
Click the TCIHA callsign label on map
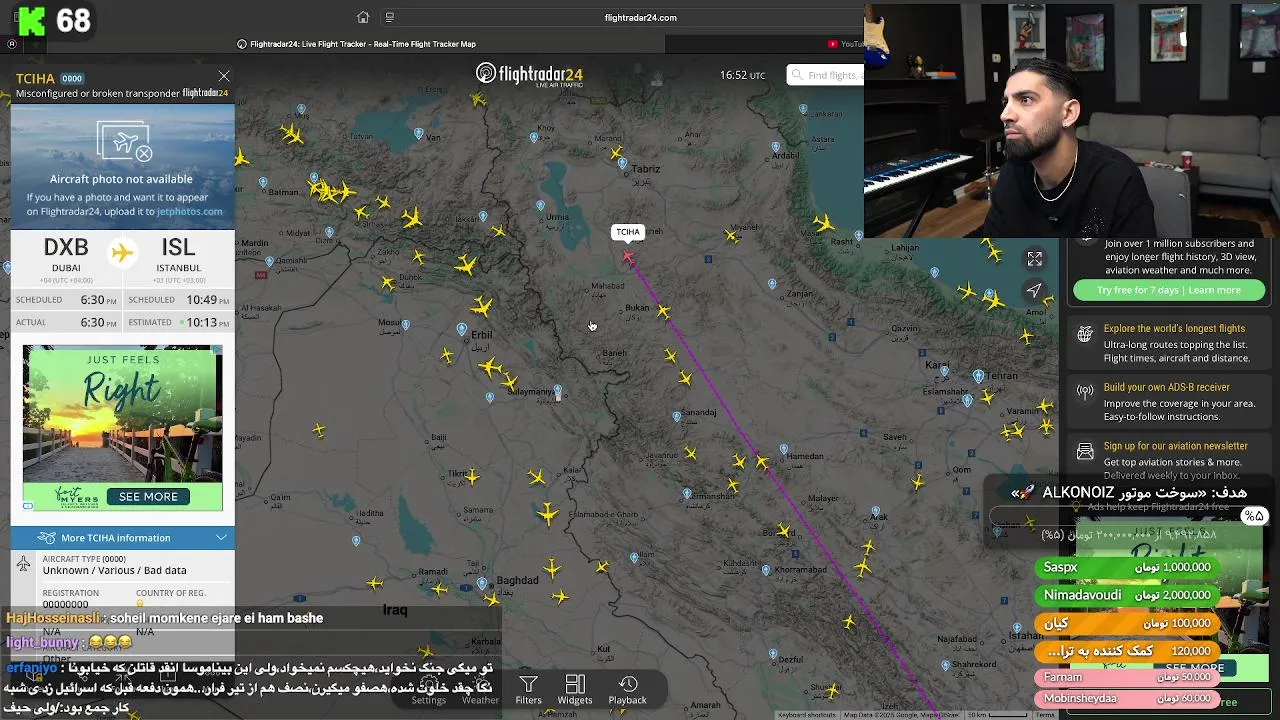pyautogui.click(x=628, y=232)
